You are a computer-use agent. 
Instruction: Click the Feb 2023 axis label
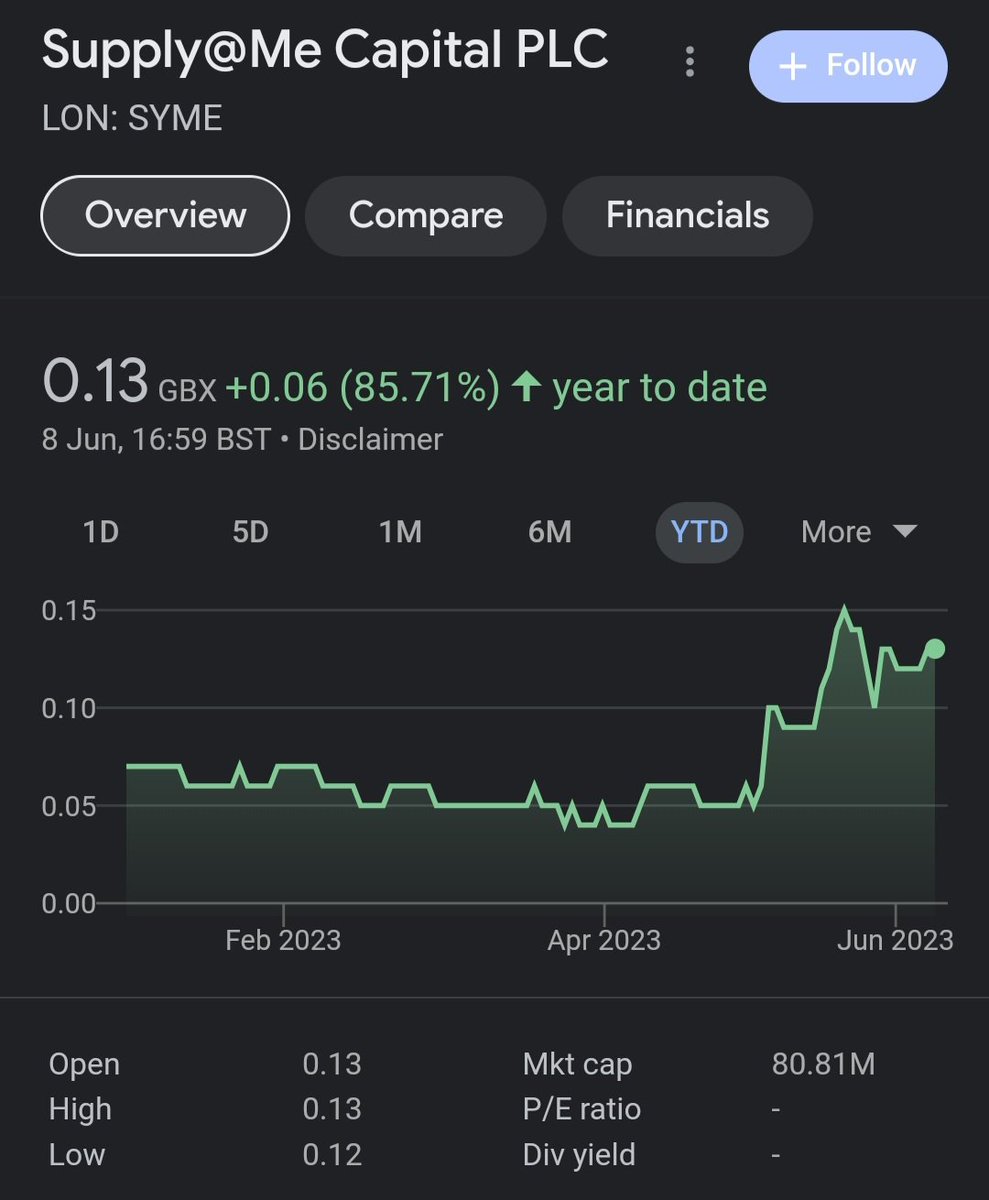tap(283, 940)
